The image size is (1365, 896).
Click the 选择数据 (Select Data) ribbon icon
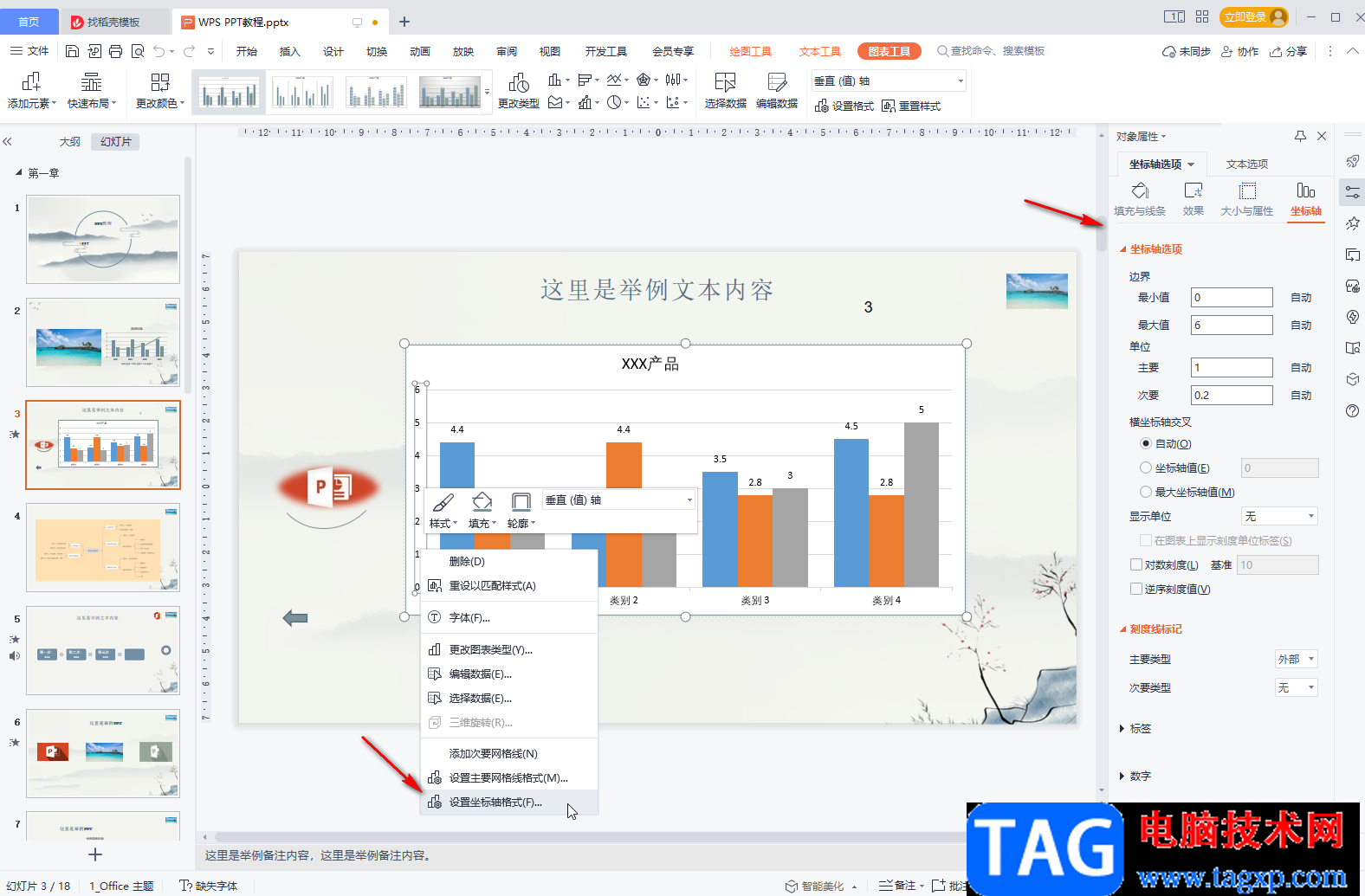click(725, 82)
